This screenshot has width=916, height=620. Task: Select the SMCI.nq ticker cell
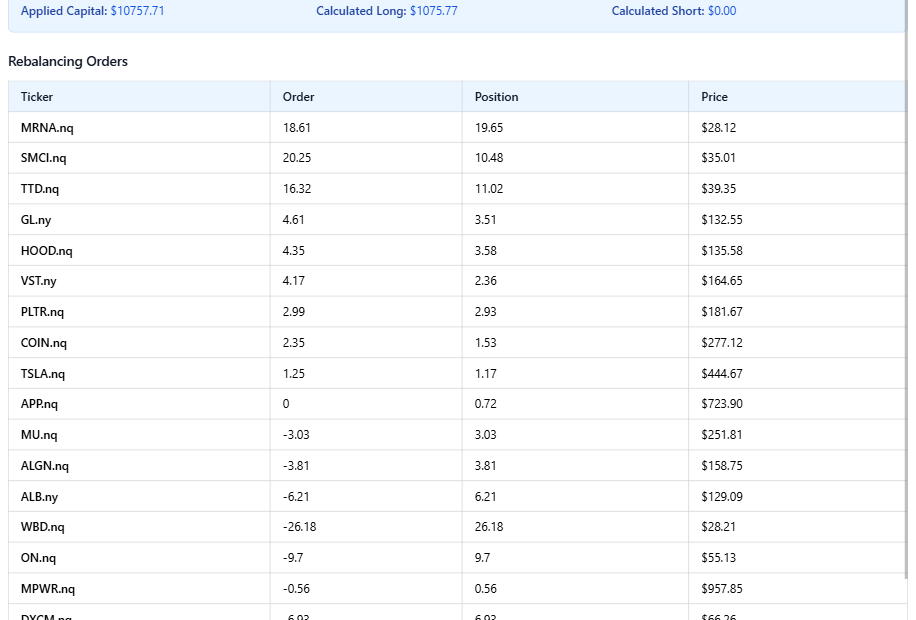(44, 158)
